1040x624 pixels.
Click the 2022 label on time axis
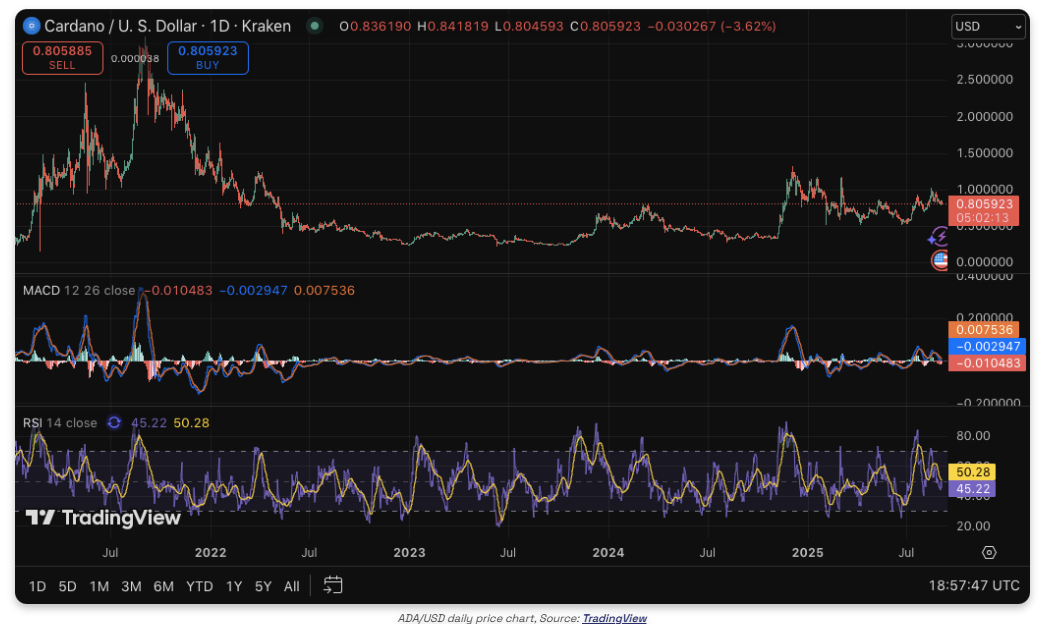[x=210, y=552]
